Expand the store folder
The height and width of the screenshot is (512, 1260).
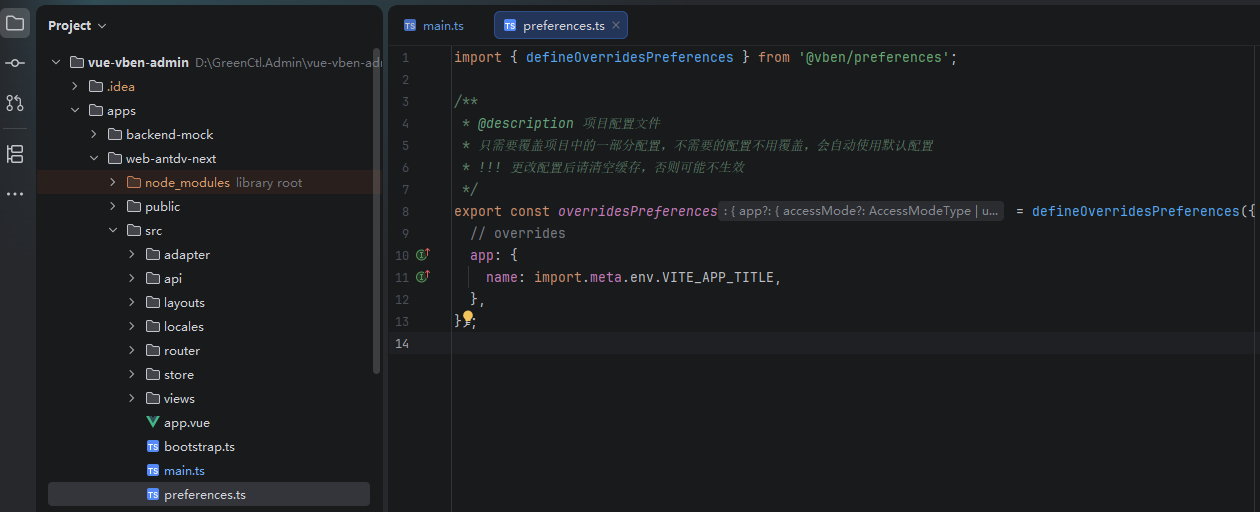132,374
